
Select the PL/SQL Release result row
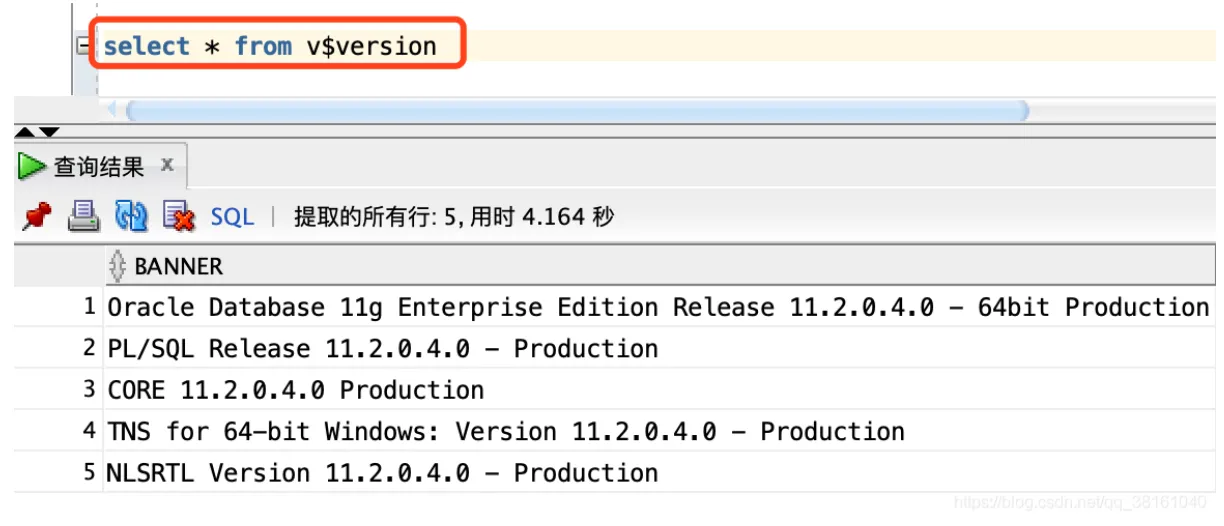click(x=383, y=349)
